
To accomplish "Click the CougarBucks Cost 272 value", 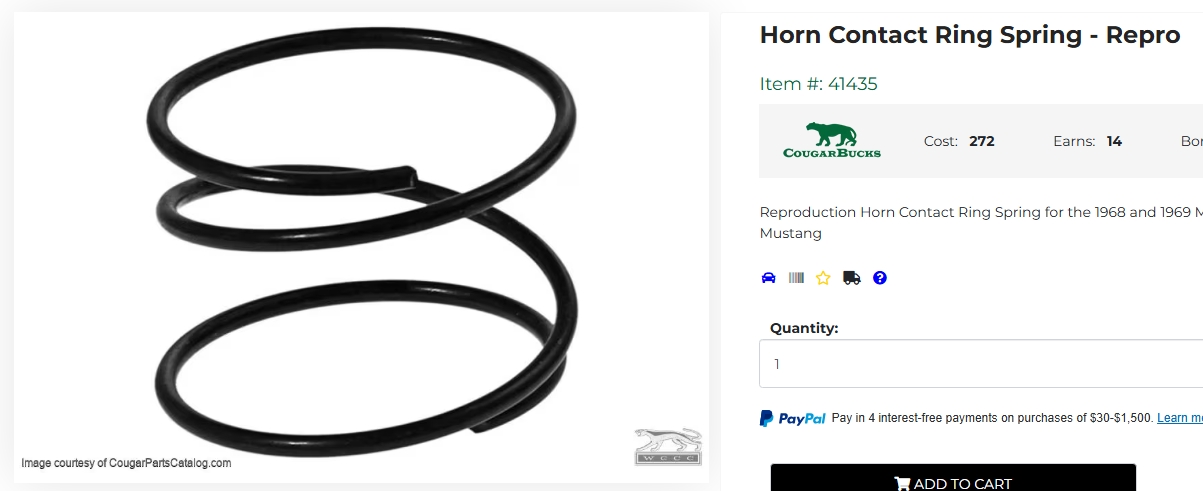I will pyautogui.click(x=982, y=141).
